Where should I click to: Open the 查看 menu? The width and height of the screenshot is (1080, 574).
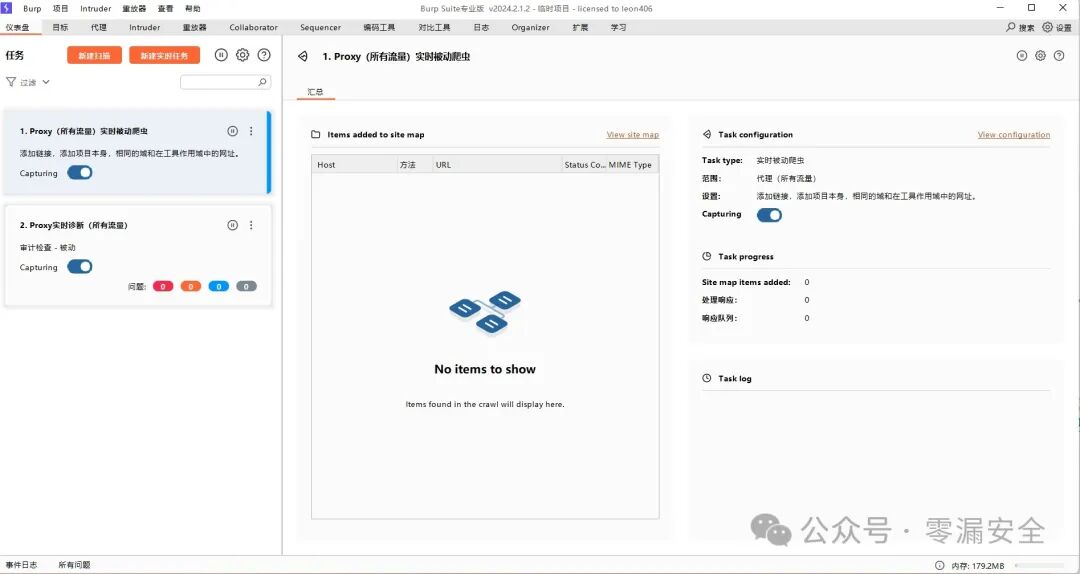point(165,9)
